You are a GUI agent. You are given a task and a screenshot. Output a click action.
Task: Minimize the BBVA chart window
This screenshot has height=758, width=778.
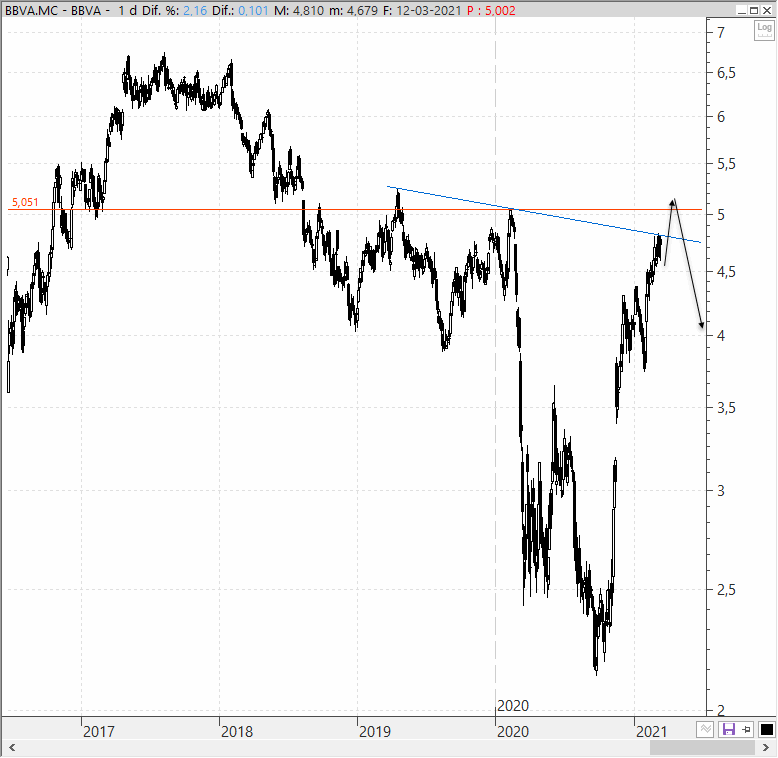tap(742, 10)
